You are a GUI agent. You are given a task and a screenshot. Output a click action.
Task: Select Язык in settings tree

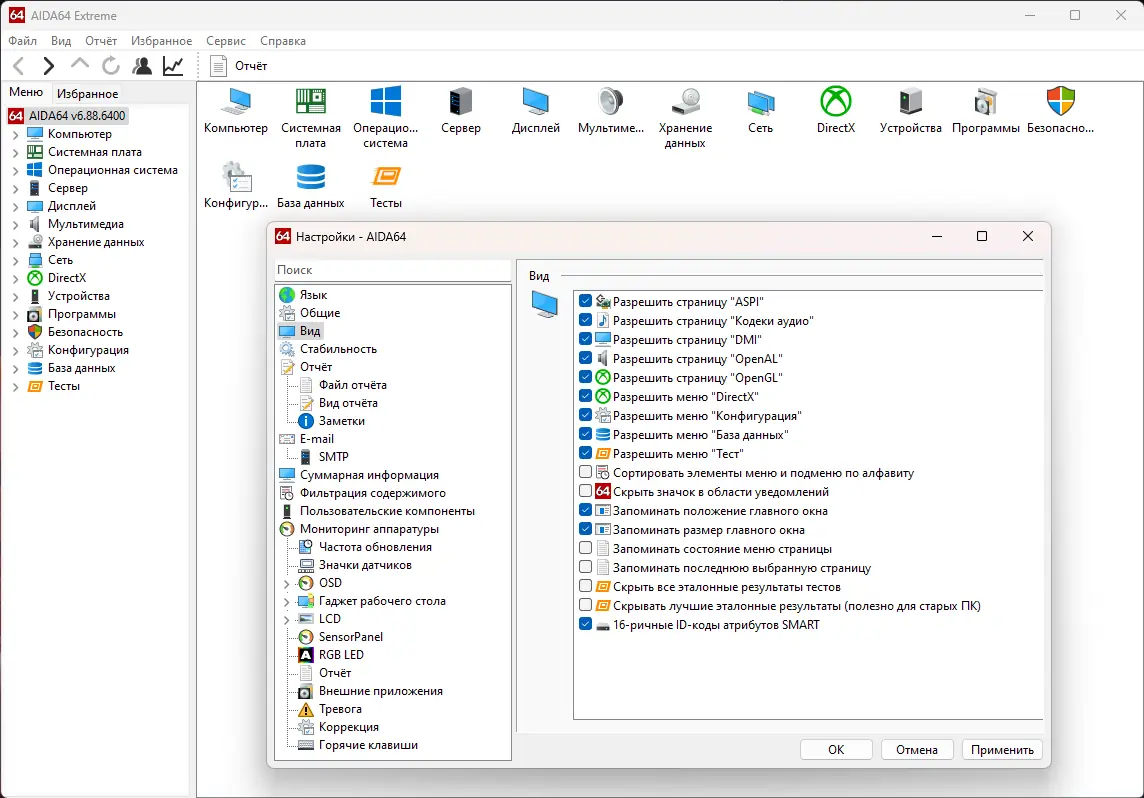[x=313, y=295]
